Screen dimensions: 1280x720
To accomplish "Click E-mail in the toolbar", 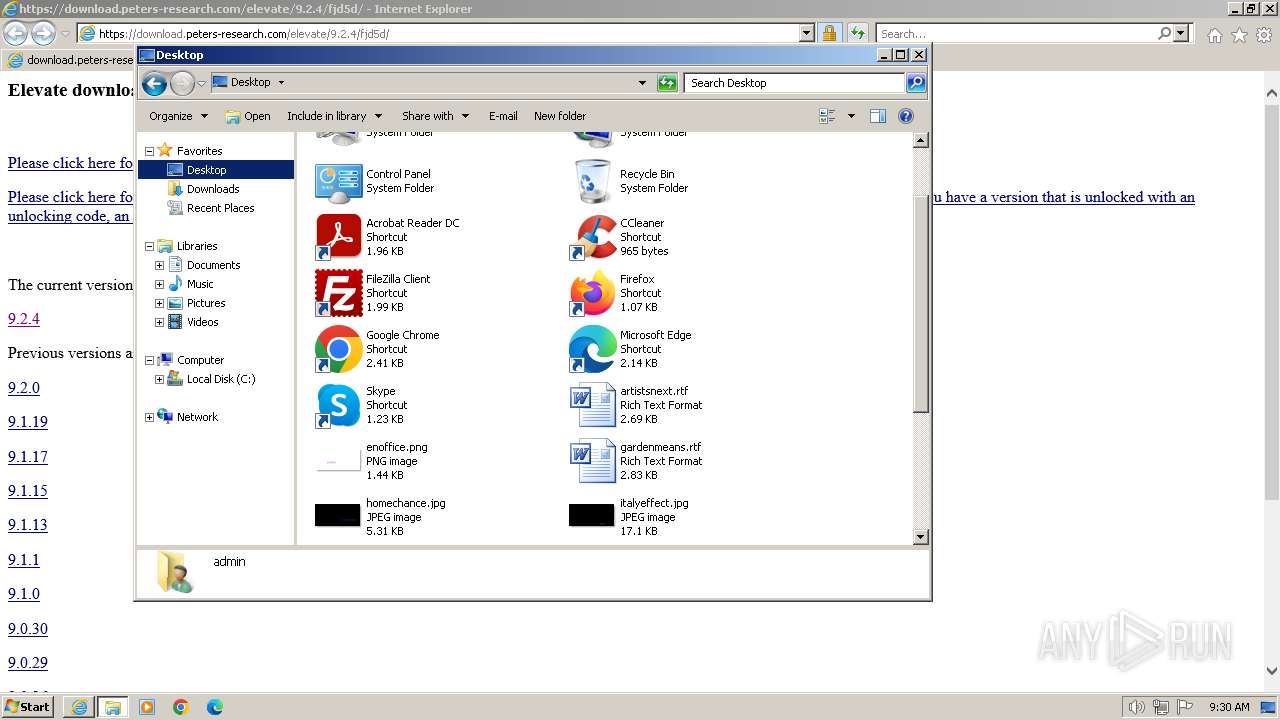I will (503, 116).
